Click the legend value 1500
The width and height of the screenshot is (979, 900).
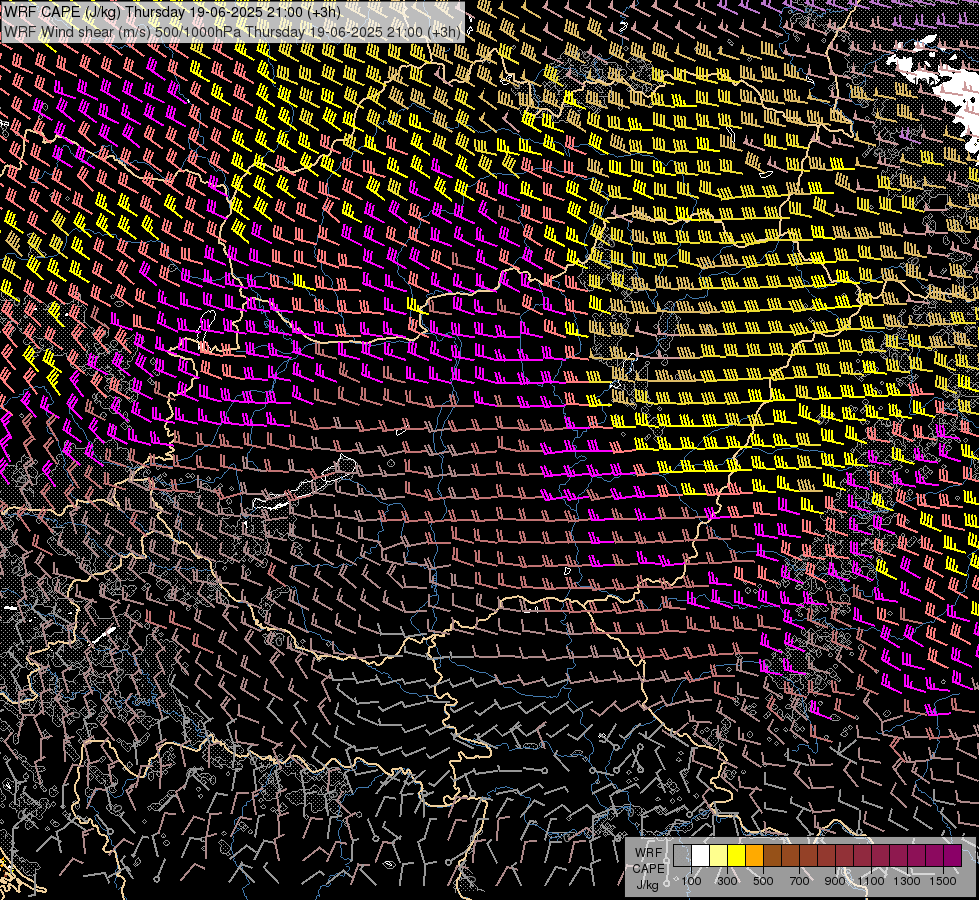[943, 881]
